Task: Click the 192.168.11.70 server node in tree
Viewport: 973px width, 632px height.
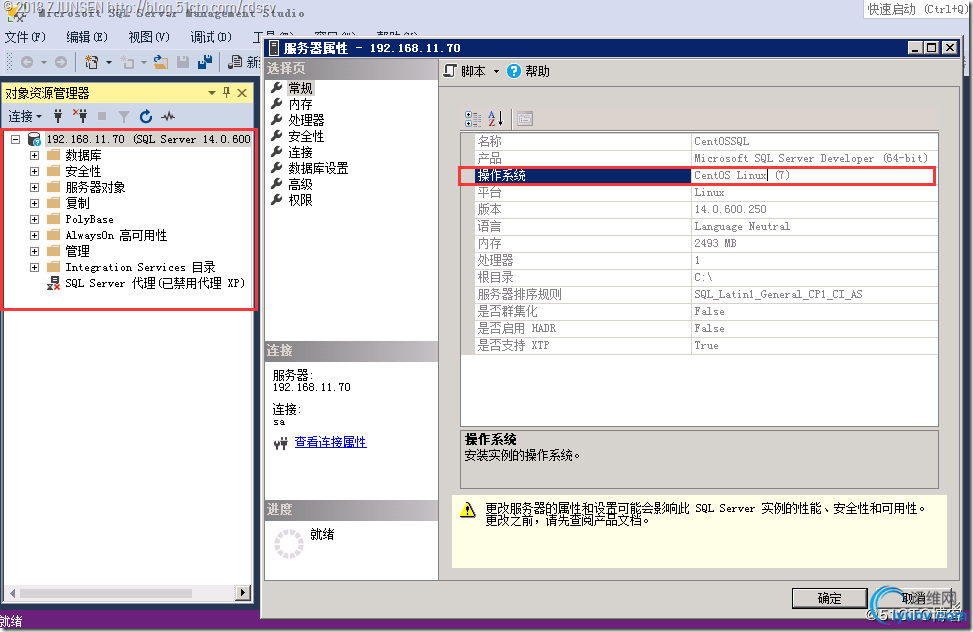Action: coord(148,140)
